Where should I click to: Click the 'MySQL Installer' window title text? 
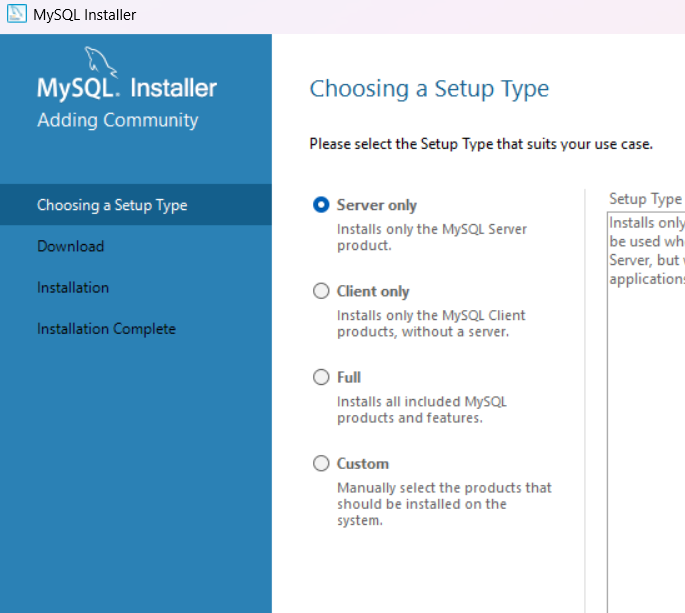[x=85, y=15]
